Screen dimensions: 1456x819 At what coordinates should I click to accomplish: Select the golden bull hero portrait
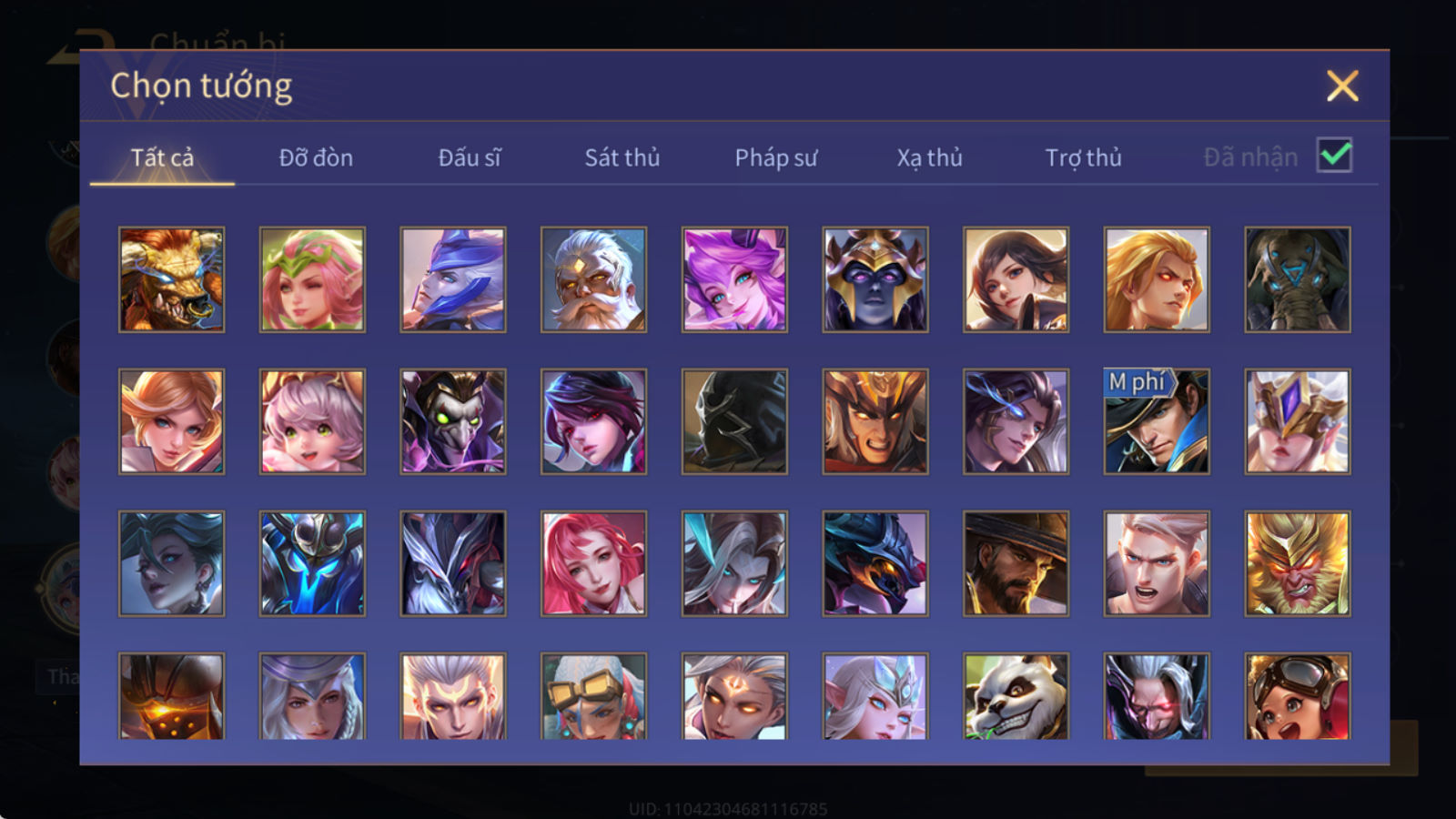point(171,279)
